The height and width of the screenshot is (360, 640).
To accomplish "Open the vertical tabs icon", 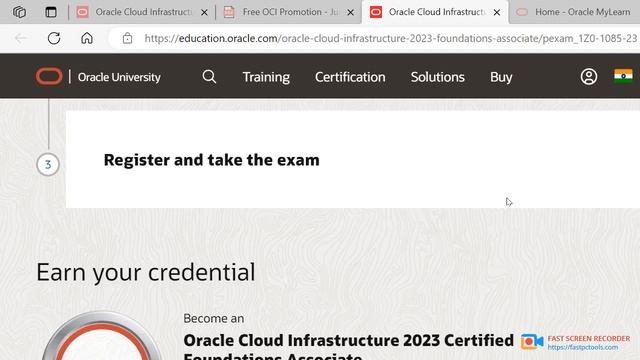I will pos(51,12).
